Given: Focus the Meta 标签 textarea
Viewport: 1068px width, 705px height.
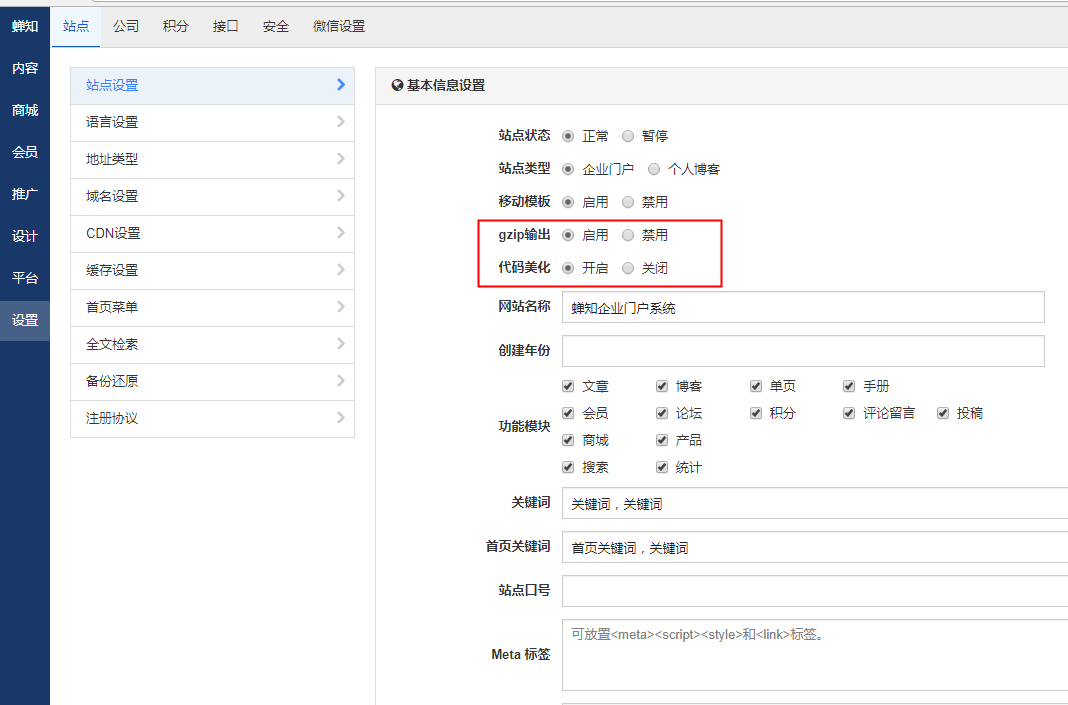Looking at the screenshot, I should click(x=815, y=655).
